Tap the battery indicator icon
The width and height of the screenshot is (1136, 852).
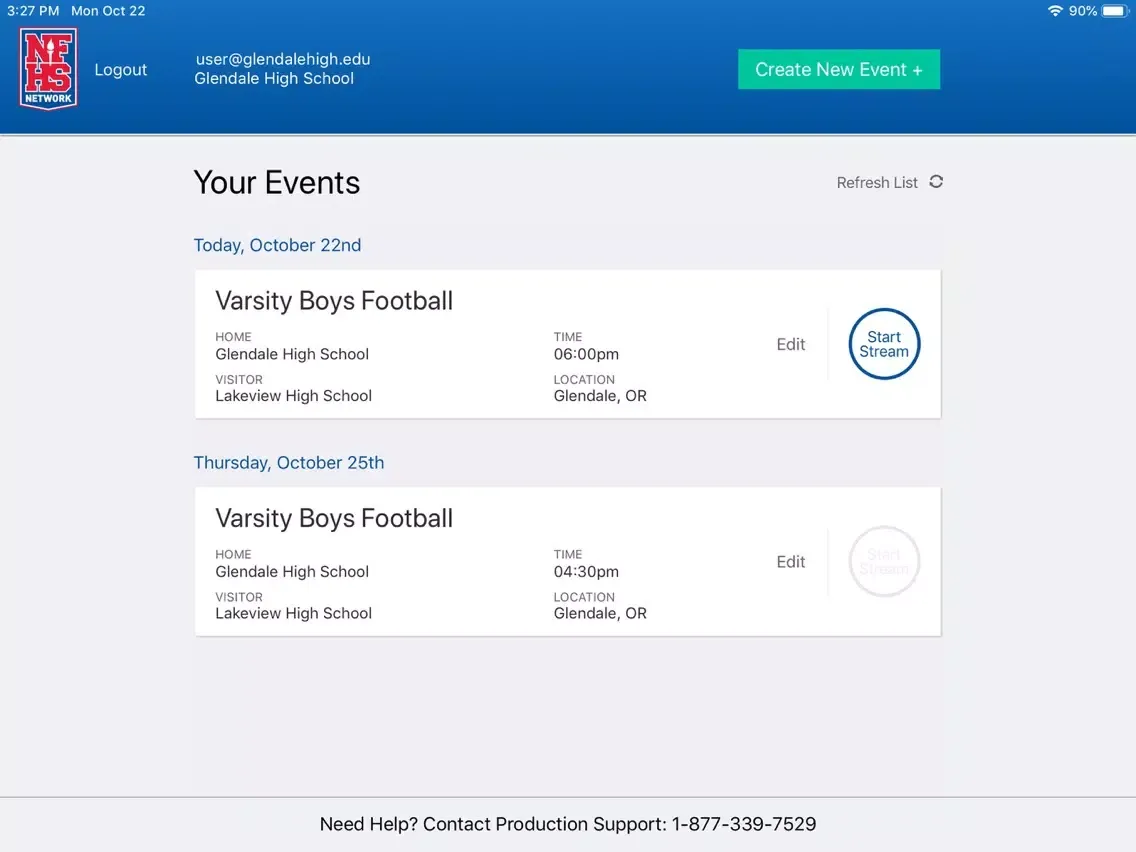coord(1114,11)
